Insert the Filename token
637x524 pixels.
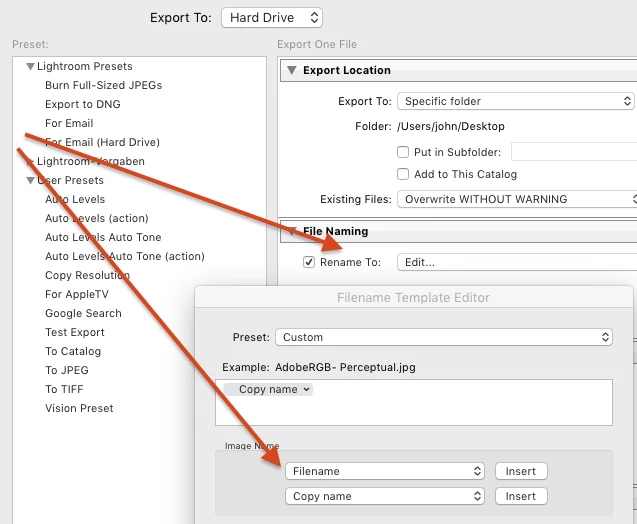[521, 471]
